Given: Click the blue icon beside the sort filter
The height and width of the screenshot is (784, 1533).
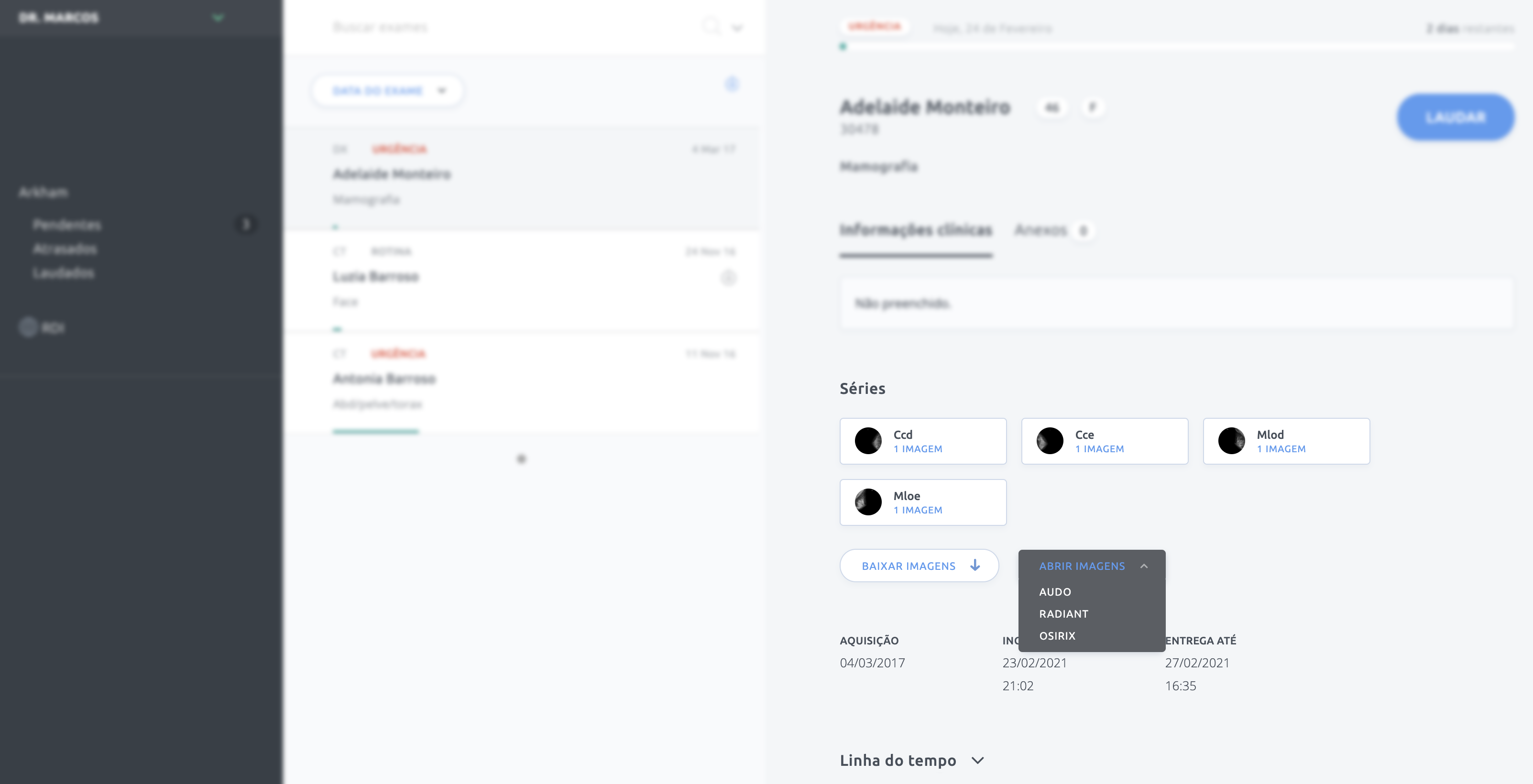Looking at the screenshot, I should (x=732, y=84).
